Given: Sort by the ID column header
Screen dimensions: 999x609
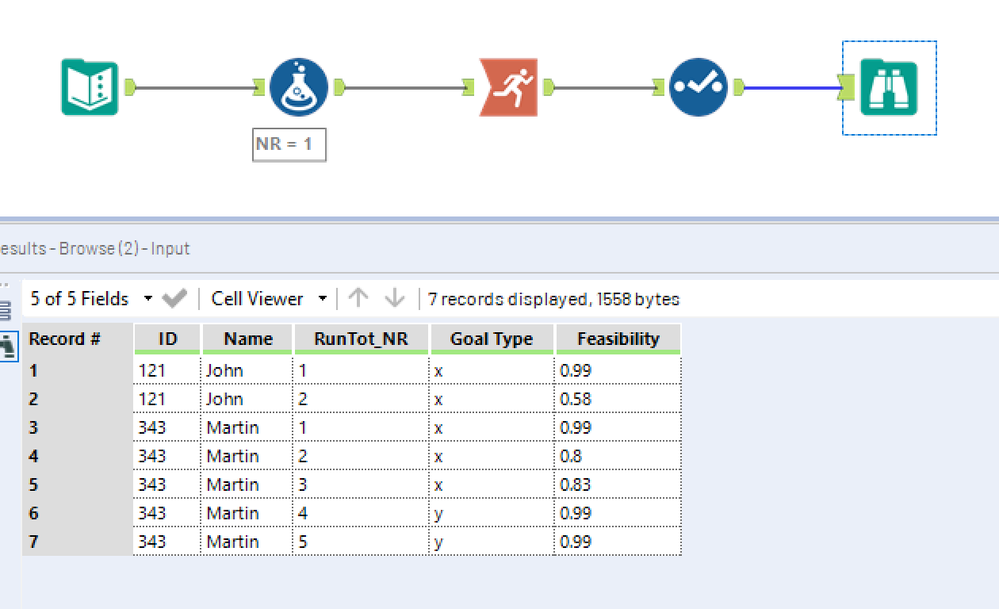Looking at the screenshot, I should pyautogui.click(x=168, y=339).
